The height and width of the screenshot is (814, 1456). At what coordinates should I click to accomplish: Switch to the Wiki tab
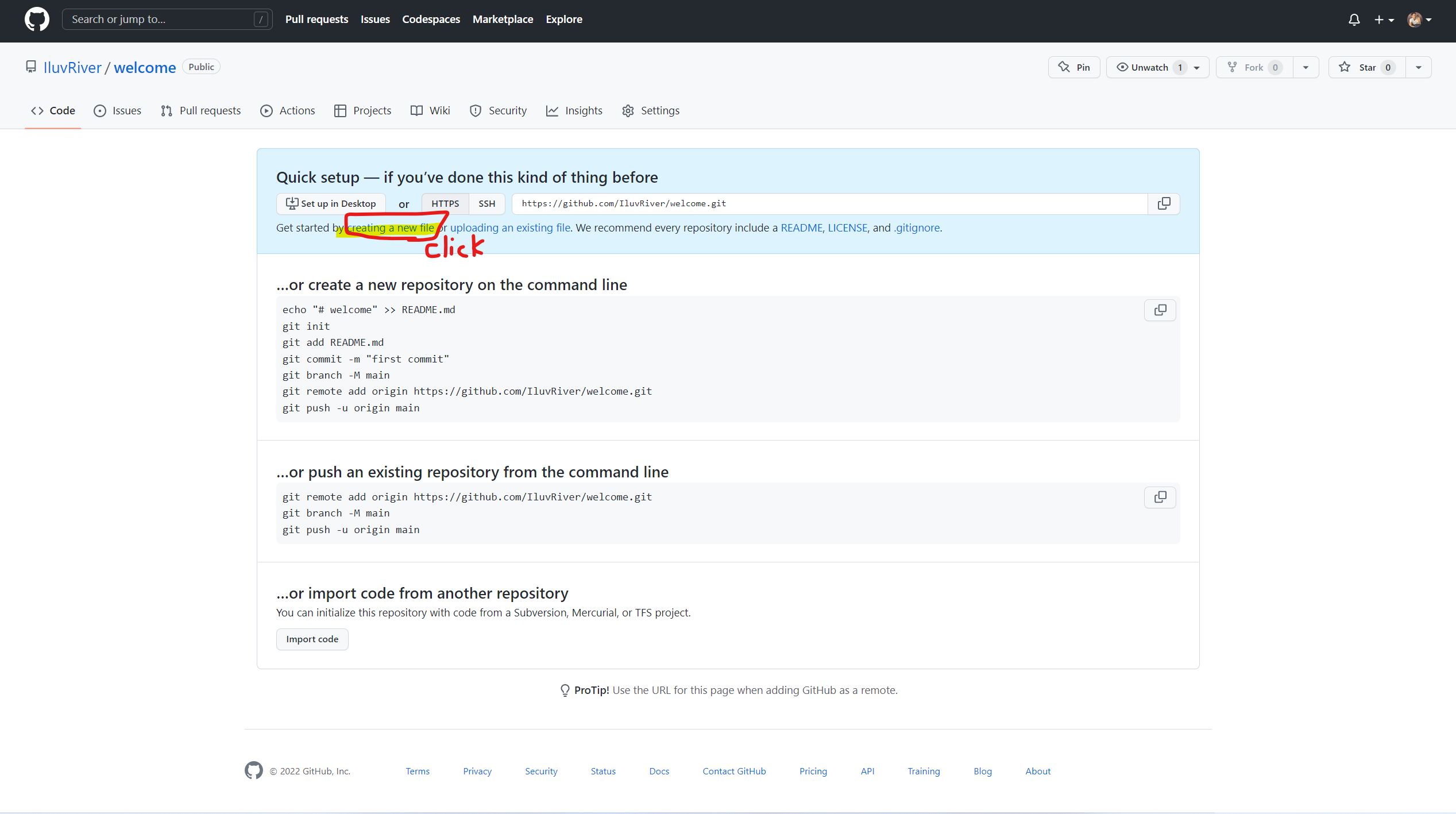(x=430, y=111)
